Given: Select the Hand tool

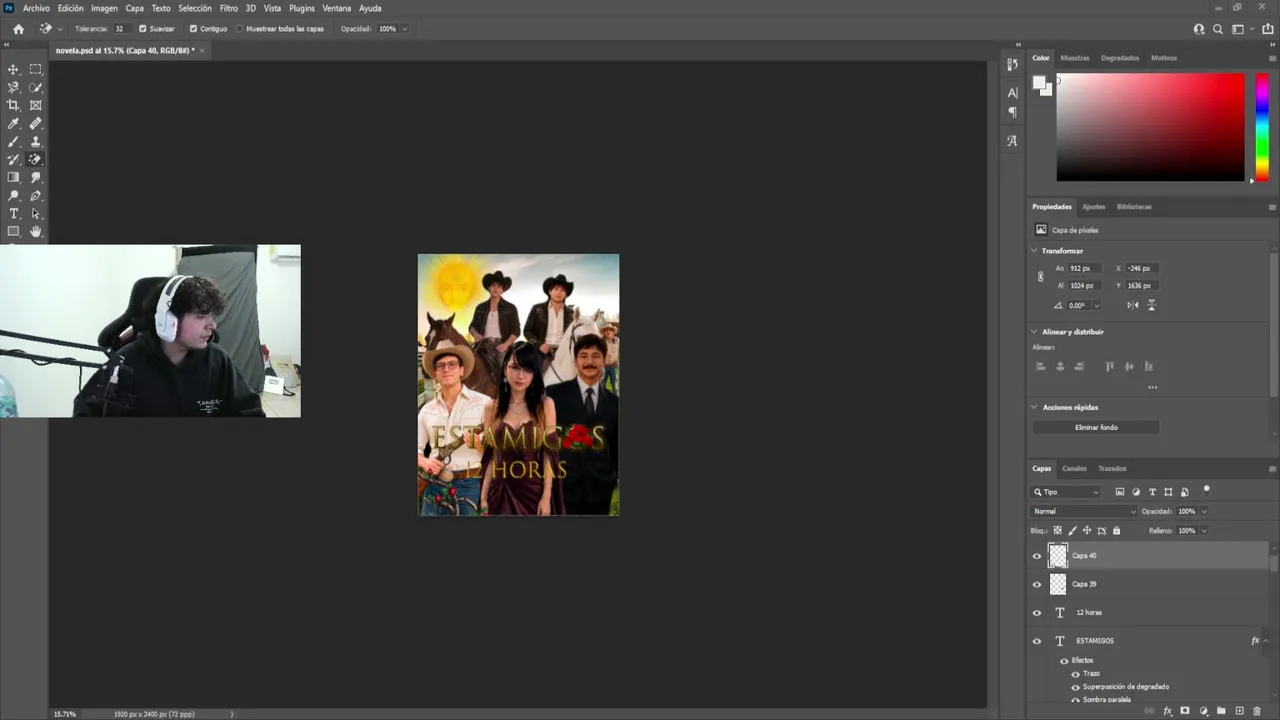Looking at the screenshot, I should click(36, 231).
